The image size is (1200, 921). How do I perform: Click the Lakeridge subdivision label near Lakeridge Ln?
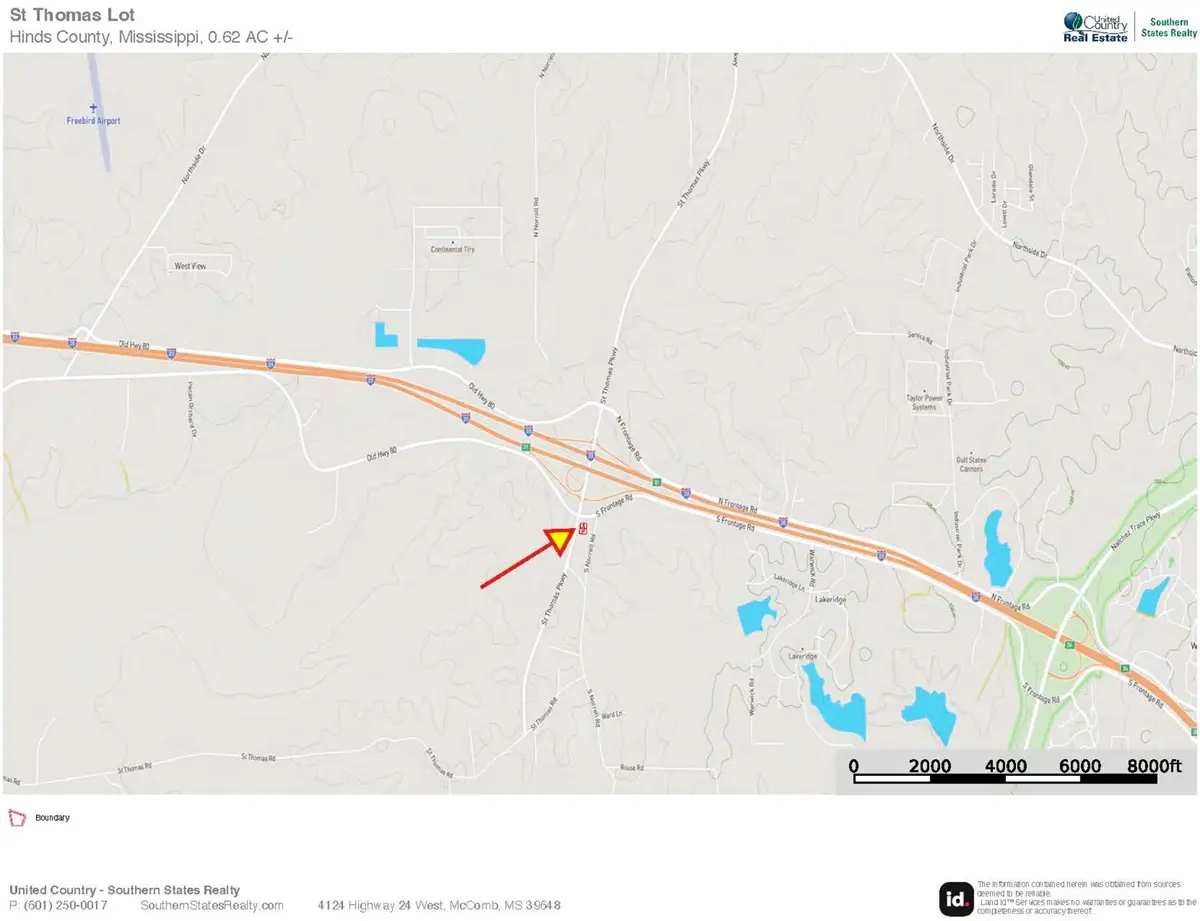coord(831,598)
